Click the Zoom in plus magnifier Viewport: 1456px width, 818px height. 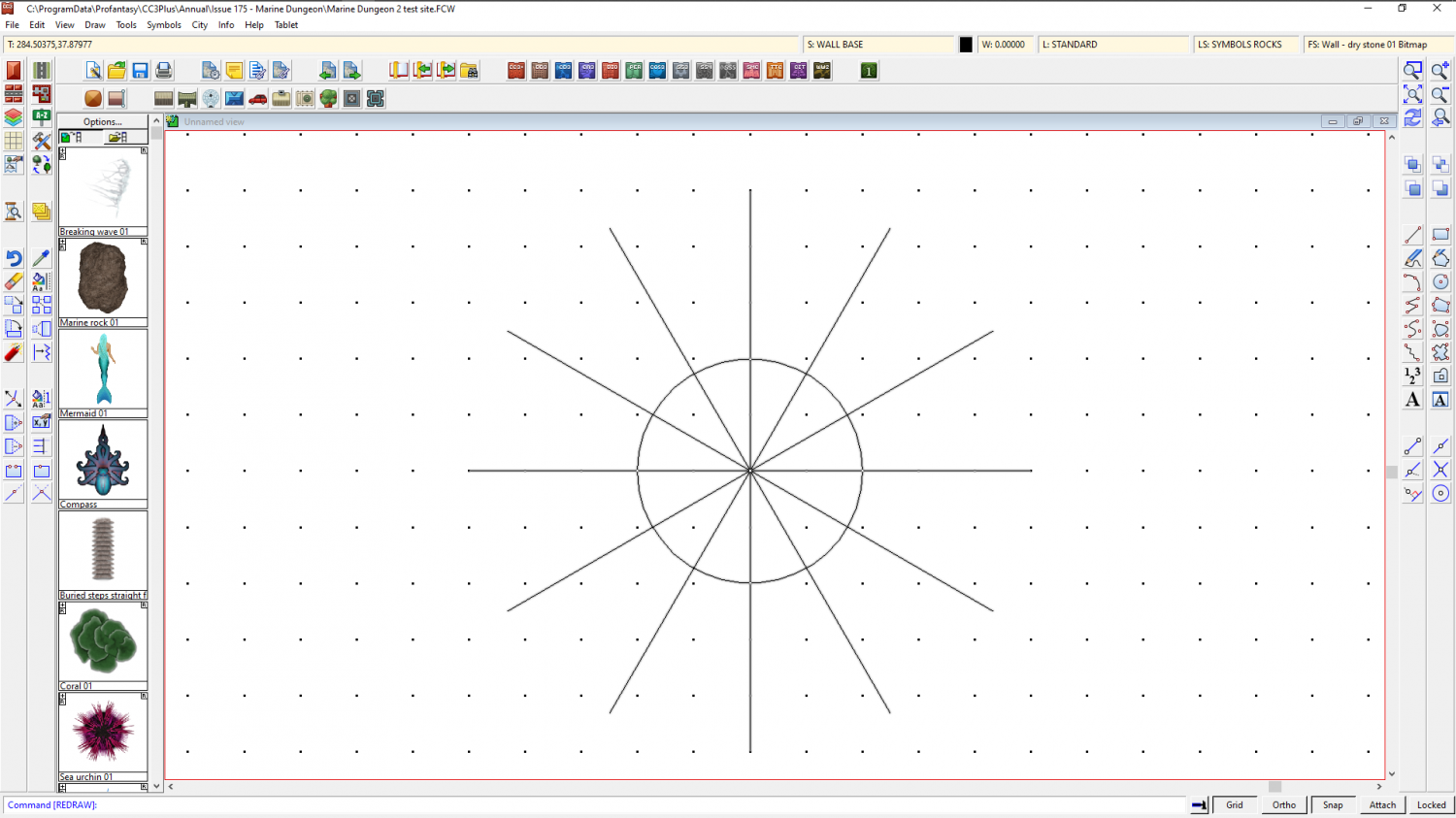[x=1440, y=71]
